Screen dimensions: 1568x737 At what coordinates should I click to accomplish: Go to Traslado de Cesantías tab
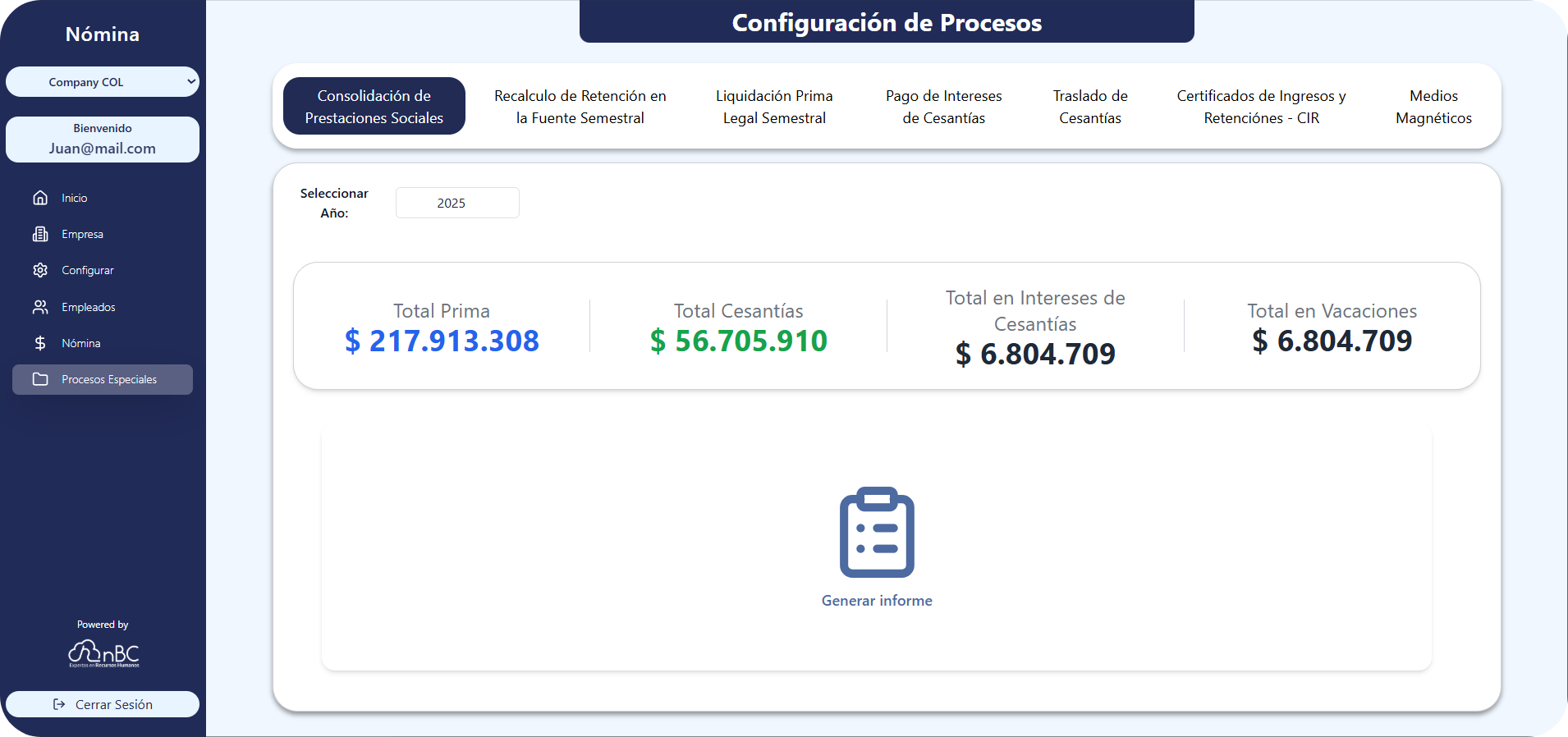pyautogui.click(x=1089, y=107)
